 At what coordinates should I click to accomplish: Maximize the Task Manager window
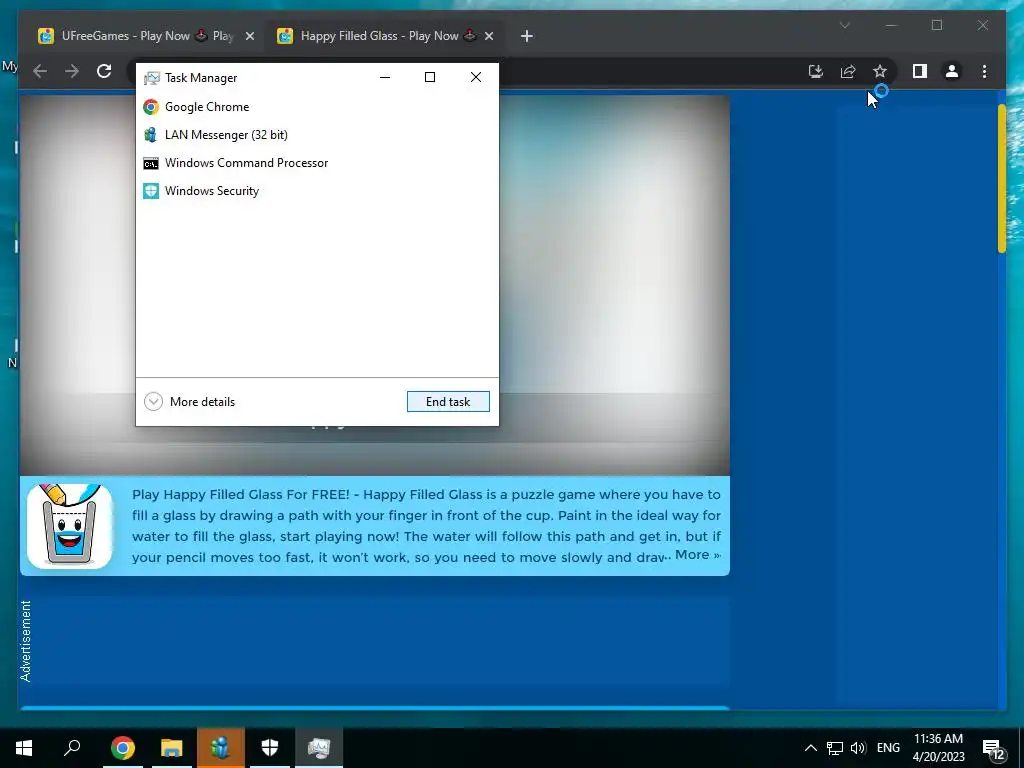coord(430,77)
